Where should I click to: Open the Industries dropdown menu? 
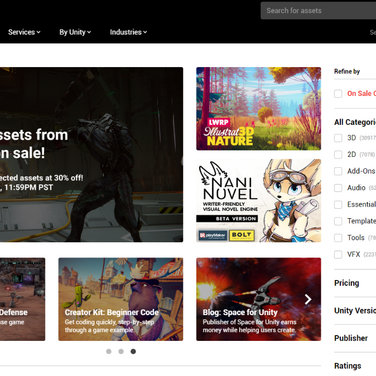[128, 32]
